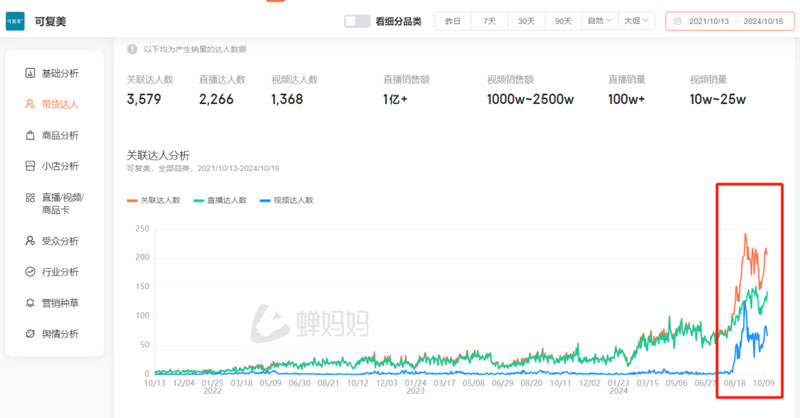Open the 行业分析 icon
The width and height of the screenshot is (800, 418).
pyautogui.click(x=31, y=272)
